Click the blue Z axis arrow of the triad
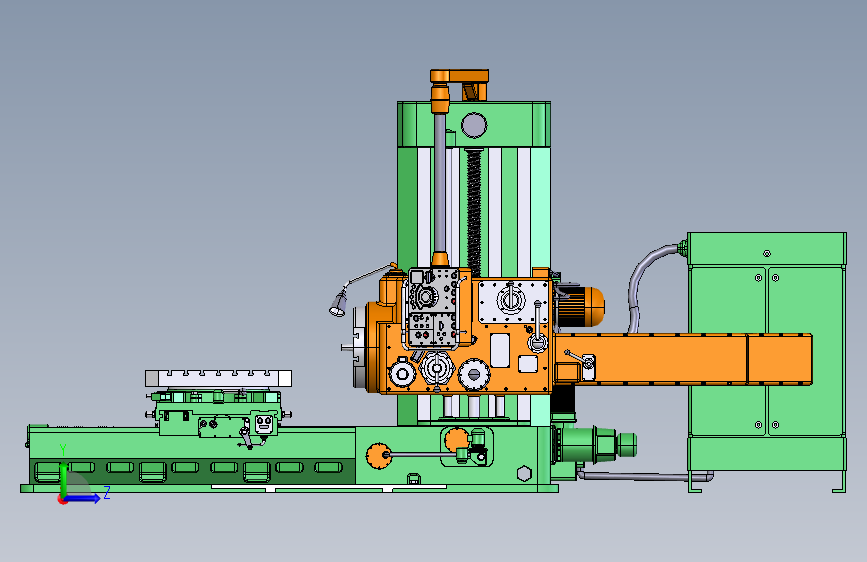 [83, 498]
